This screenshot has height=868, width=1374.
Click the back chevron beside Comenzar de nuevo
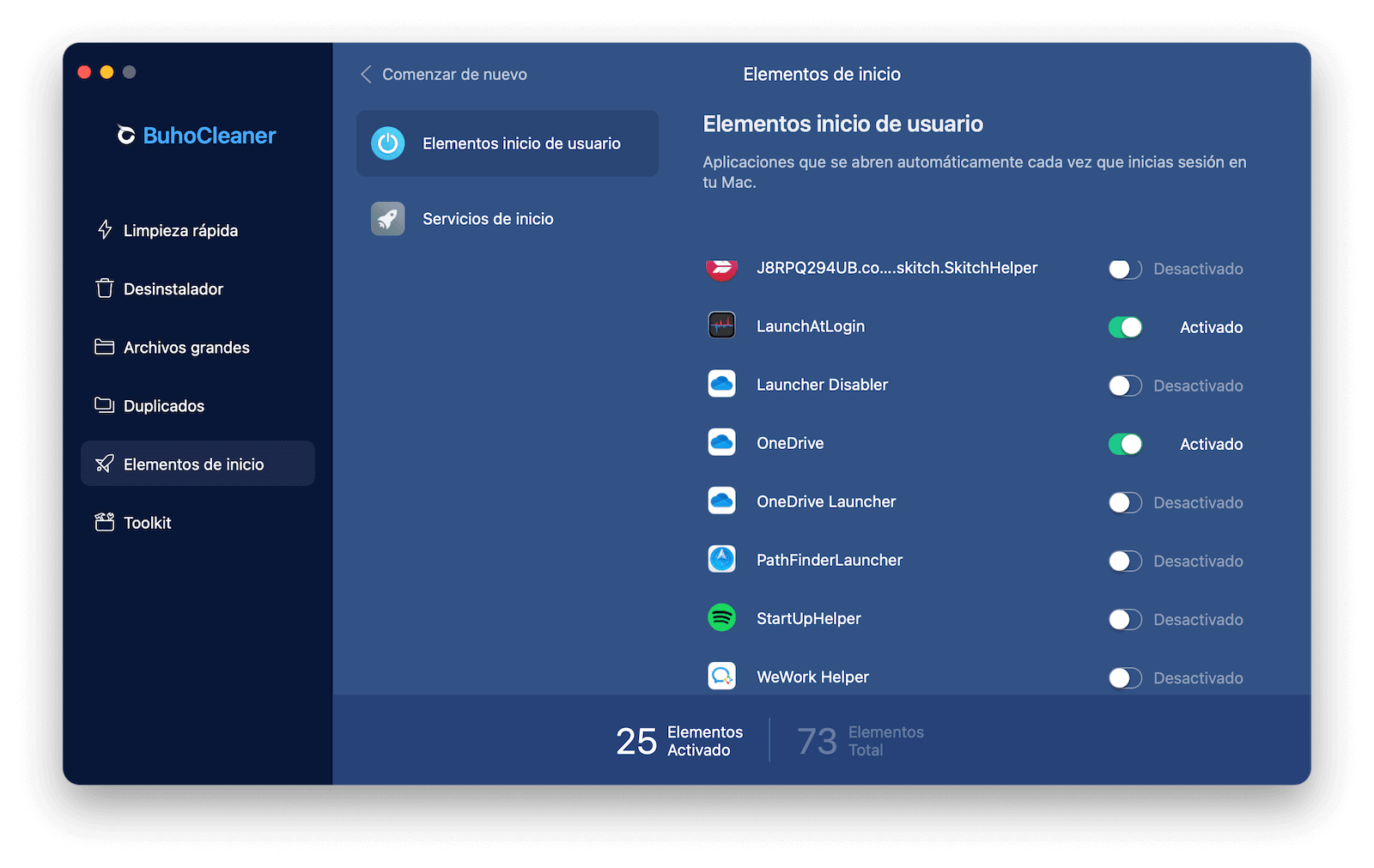[367, 75]
